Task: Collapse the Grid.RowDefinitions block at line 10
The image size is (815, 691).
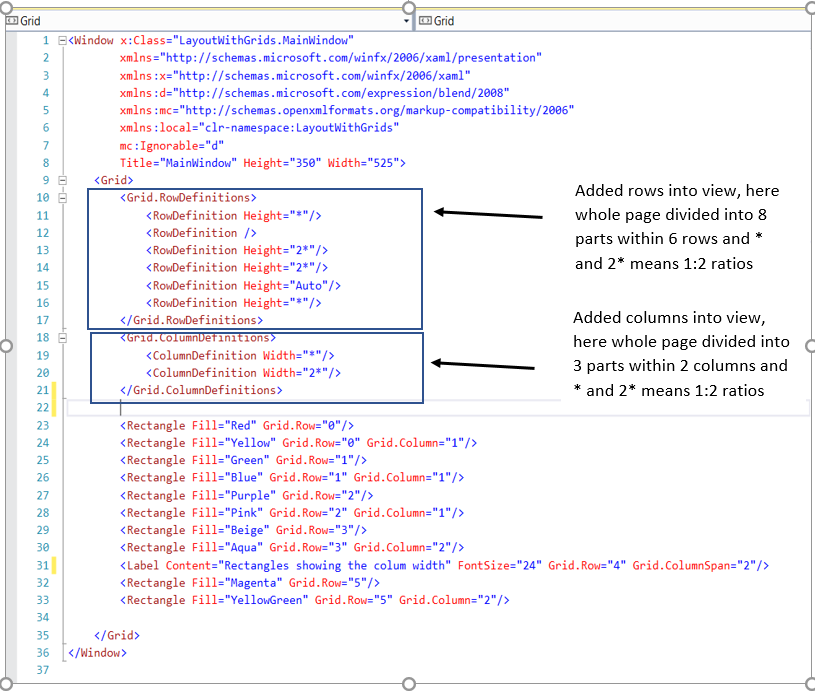Action: point(62,197)
